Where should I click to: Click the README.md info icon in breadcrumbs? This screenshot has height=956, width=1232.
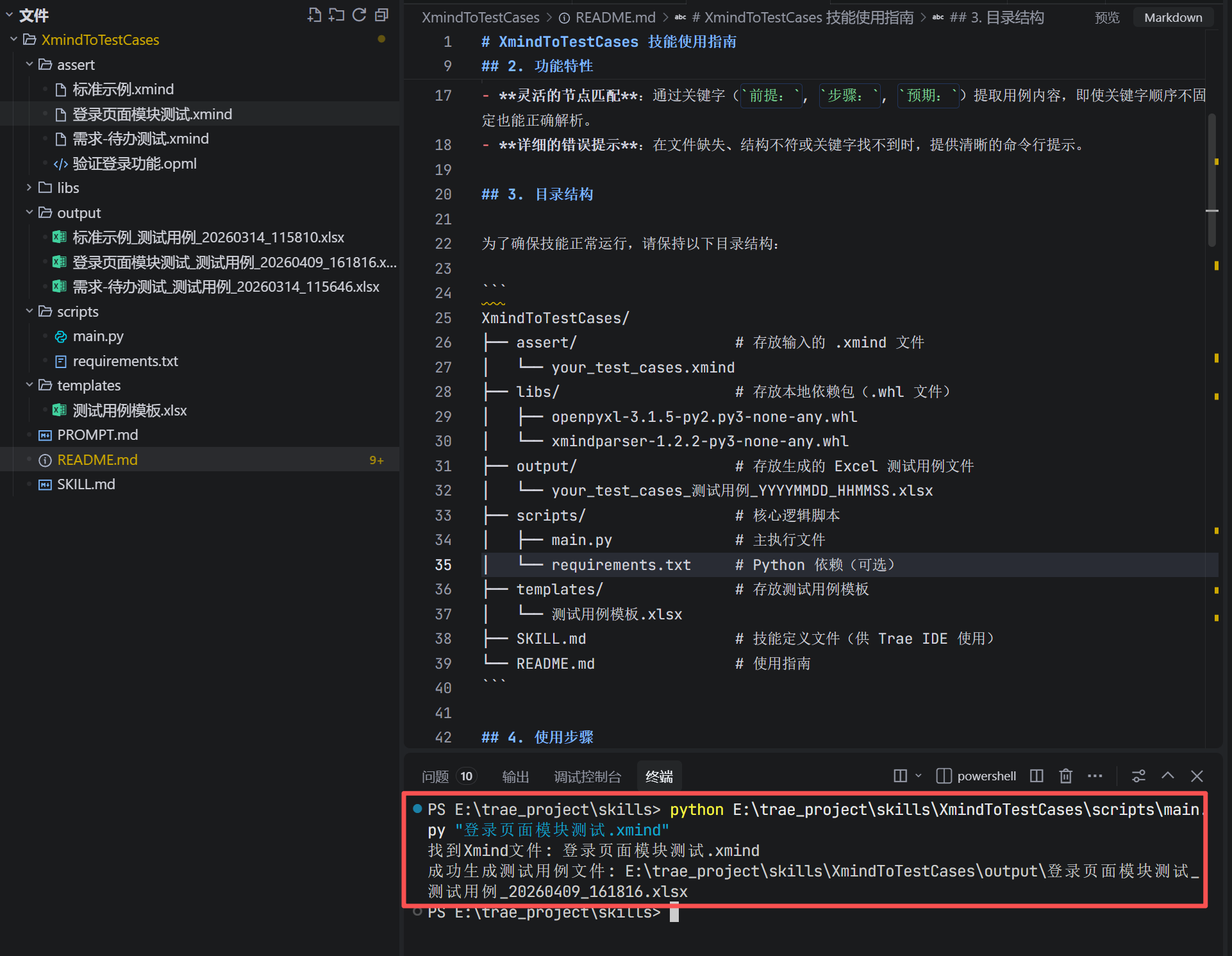click(564, 18)
